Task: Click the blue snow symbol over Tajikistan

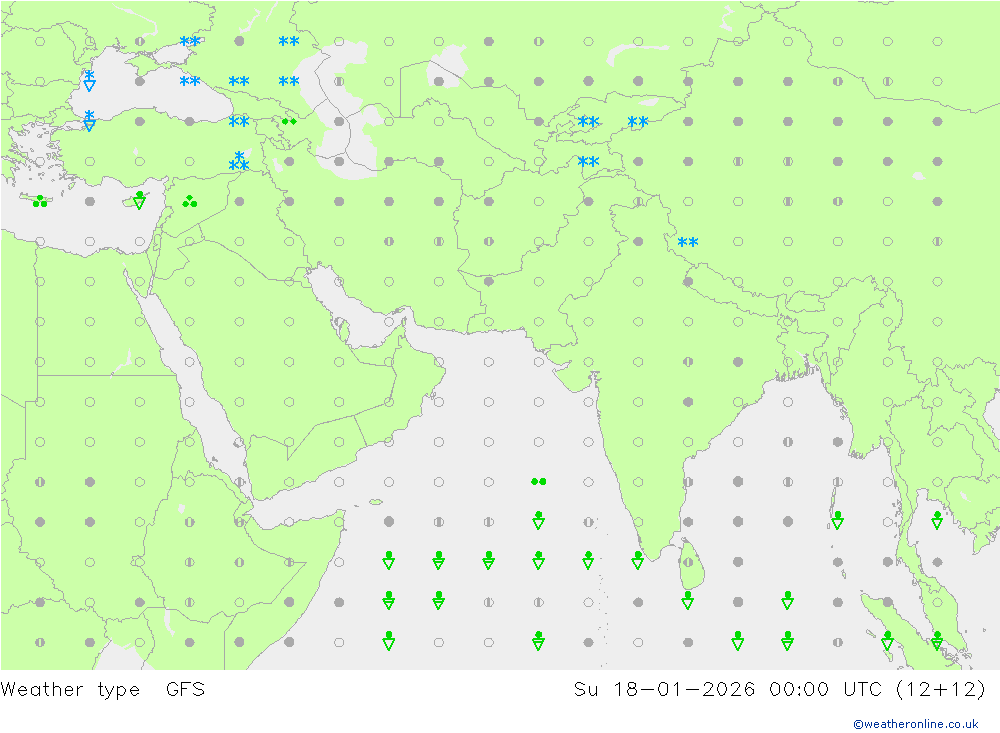Action: coord(588,161)
